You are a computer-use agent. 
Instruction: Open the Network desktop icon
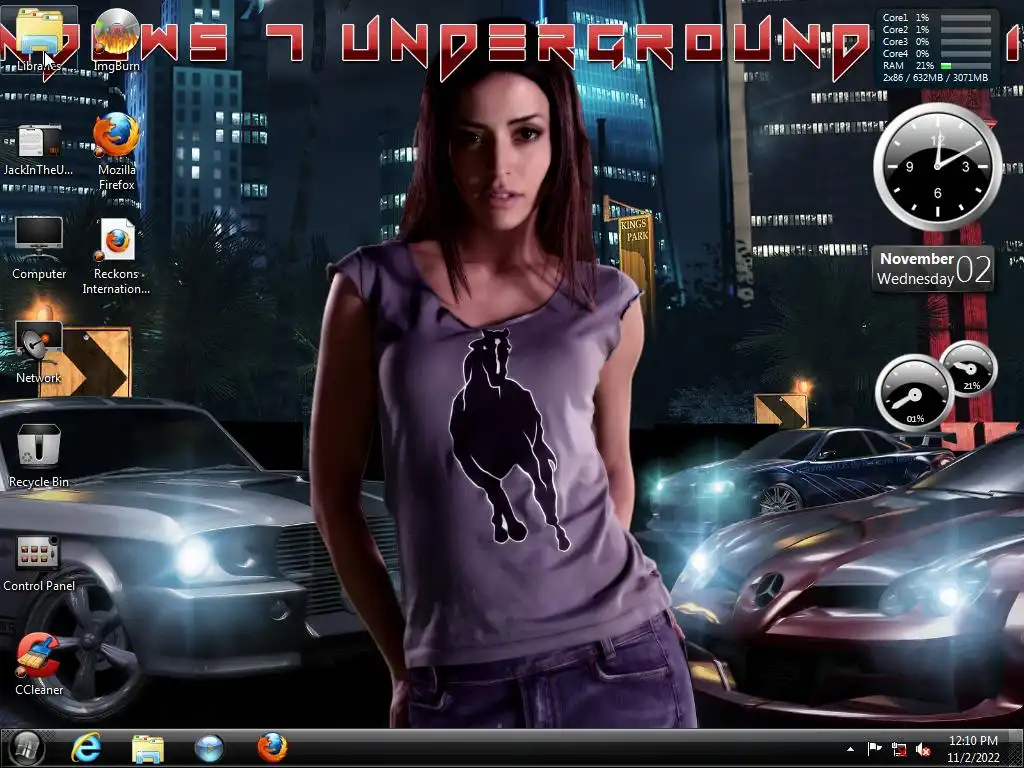(39, 353)
